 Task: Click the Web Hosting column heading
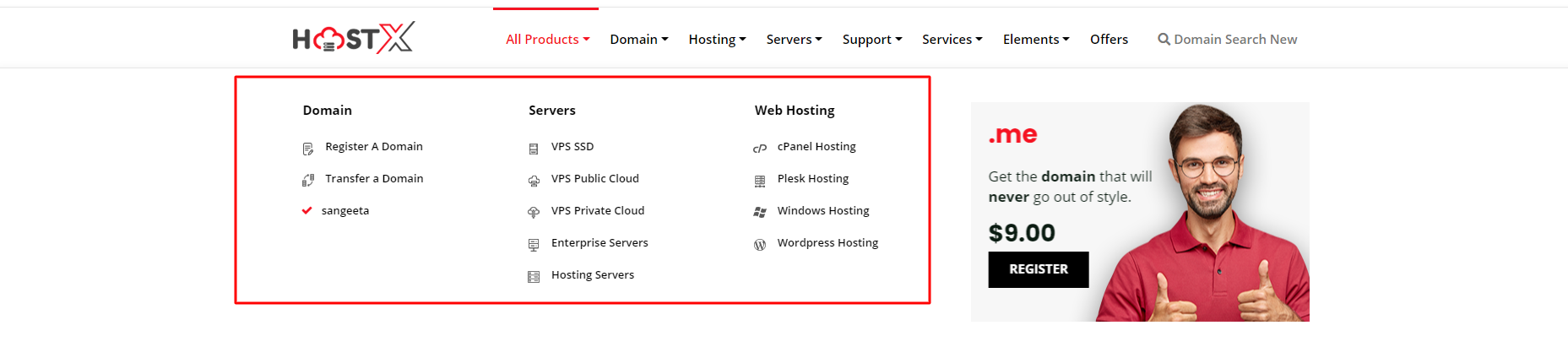[x=795, y=110]
